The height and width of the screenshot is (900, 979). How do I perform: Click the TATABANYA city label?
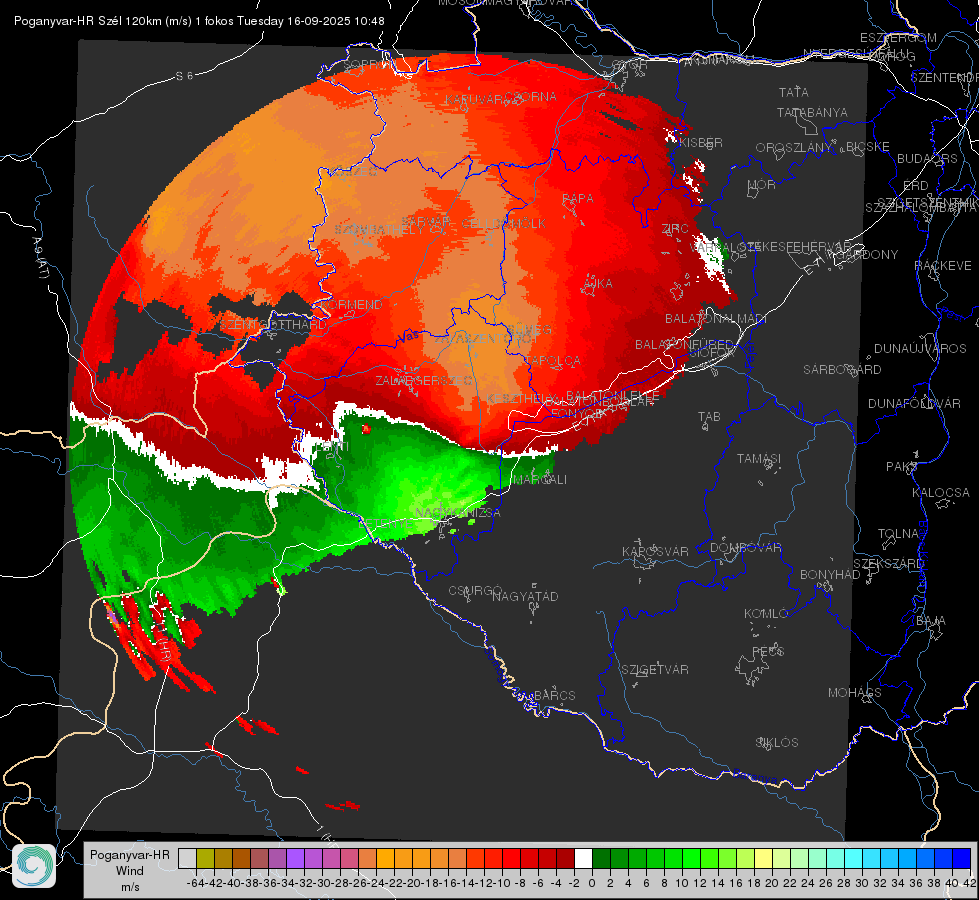click(x=812, y=112)
